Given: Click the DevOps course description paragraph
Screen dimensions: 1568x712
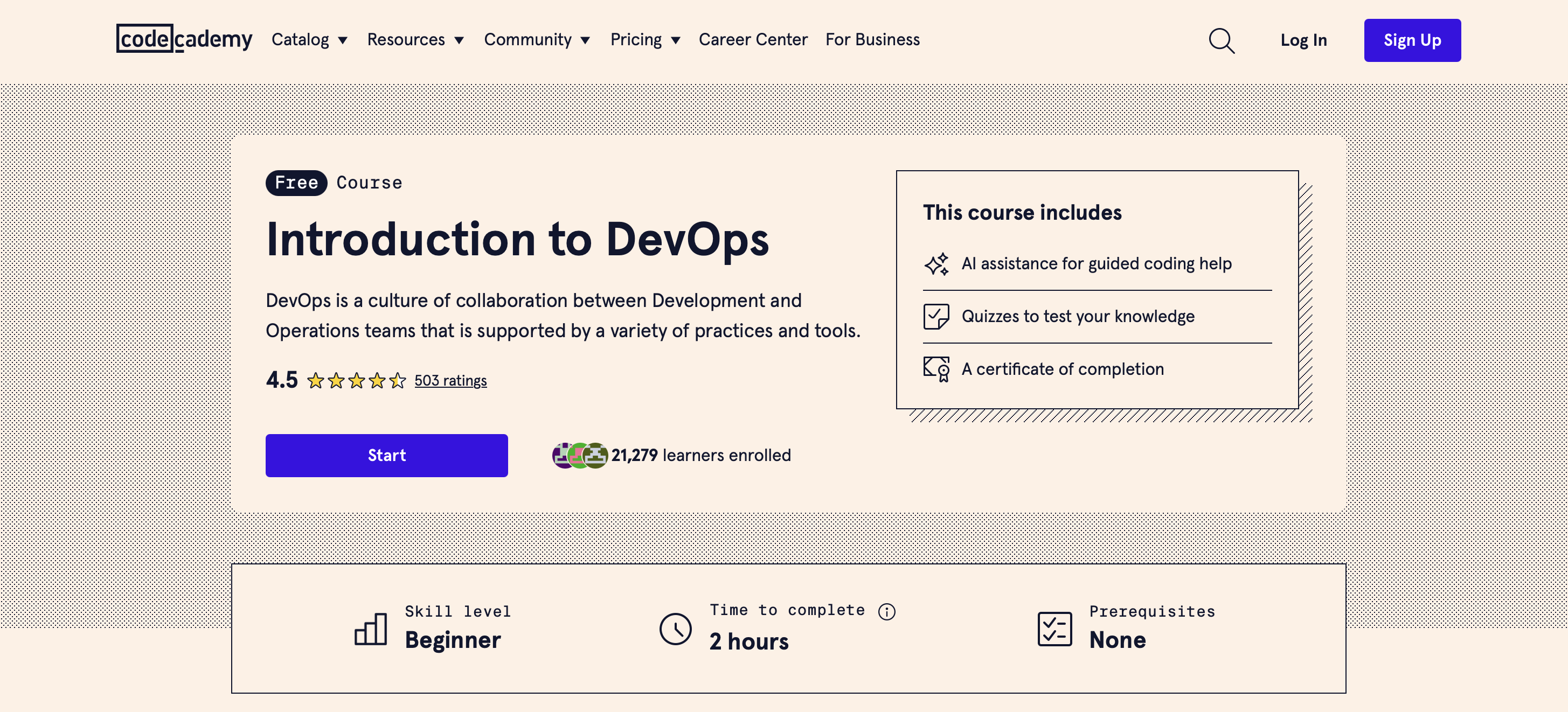Looking at the screenshot, I should click(563, 315).
